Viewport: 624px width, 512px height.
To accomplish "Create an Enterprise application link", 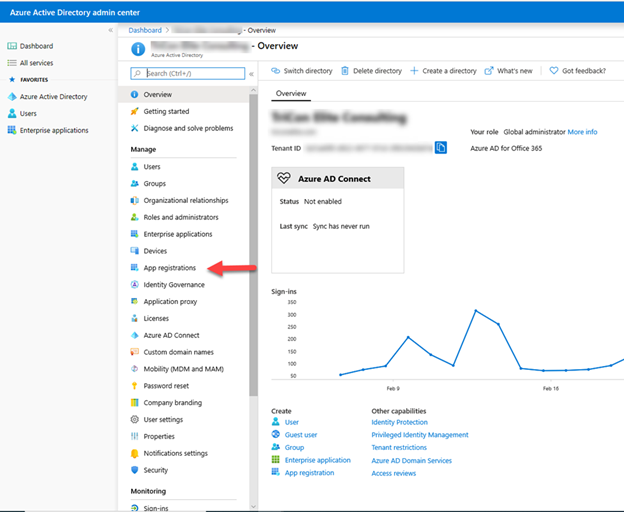I will click(318, 460).
